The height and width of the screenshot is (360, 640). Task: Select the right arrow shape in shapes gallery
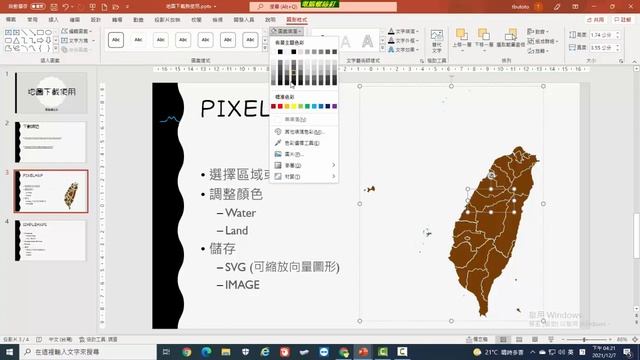[40, 40]
